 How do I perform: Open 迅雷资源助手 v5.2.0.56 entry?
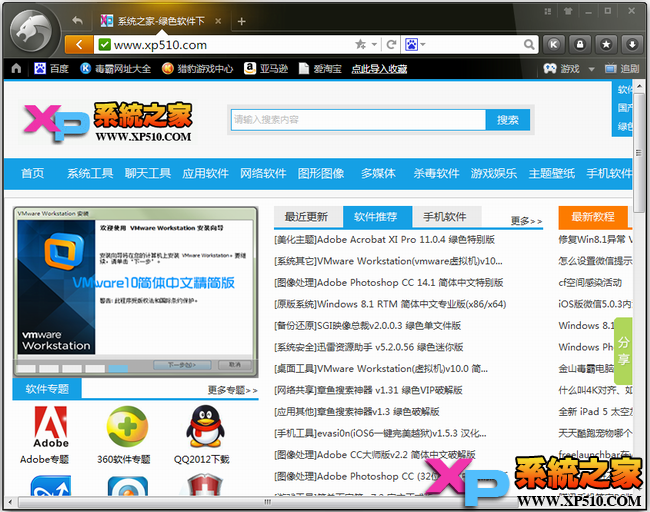point(369,347)
